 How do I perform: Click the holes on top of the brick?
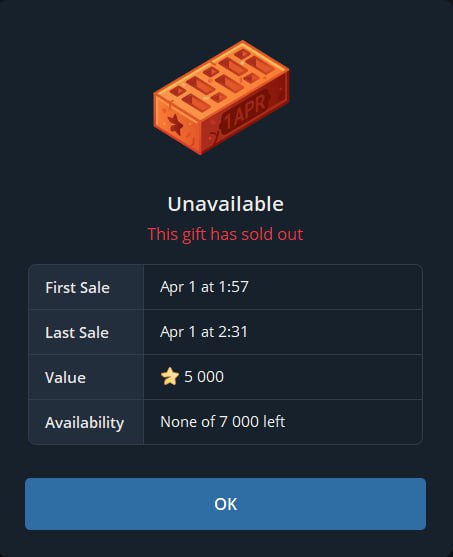point(221,79)
